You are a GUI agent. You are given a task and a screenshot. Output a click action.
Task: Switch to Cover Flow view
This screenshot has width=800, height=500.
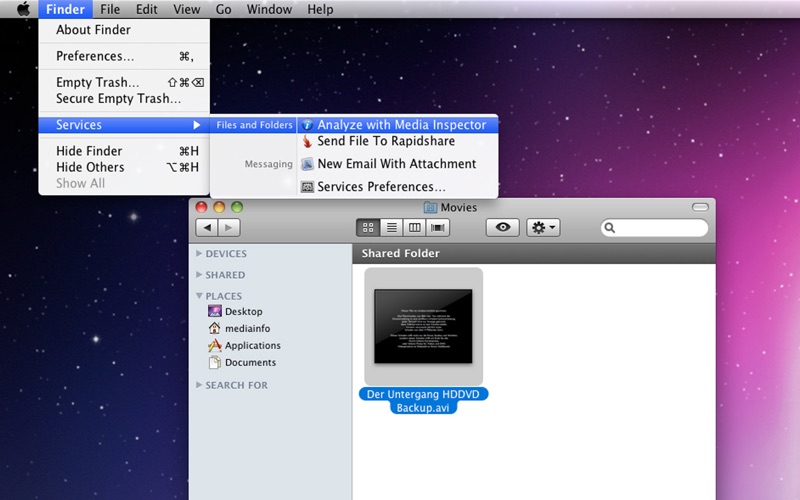[x=438, y=228]
